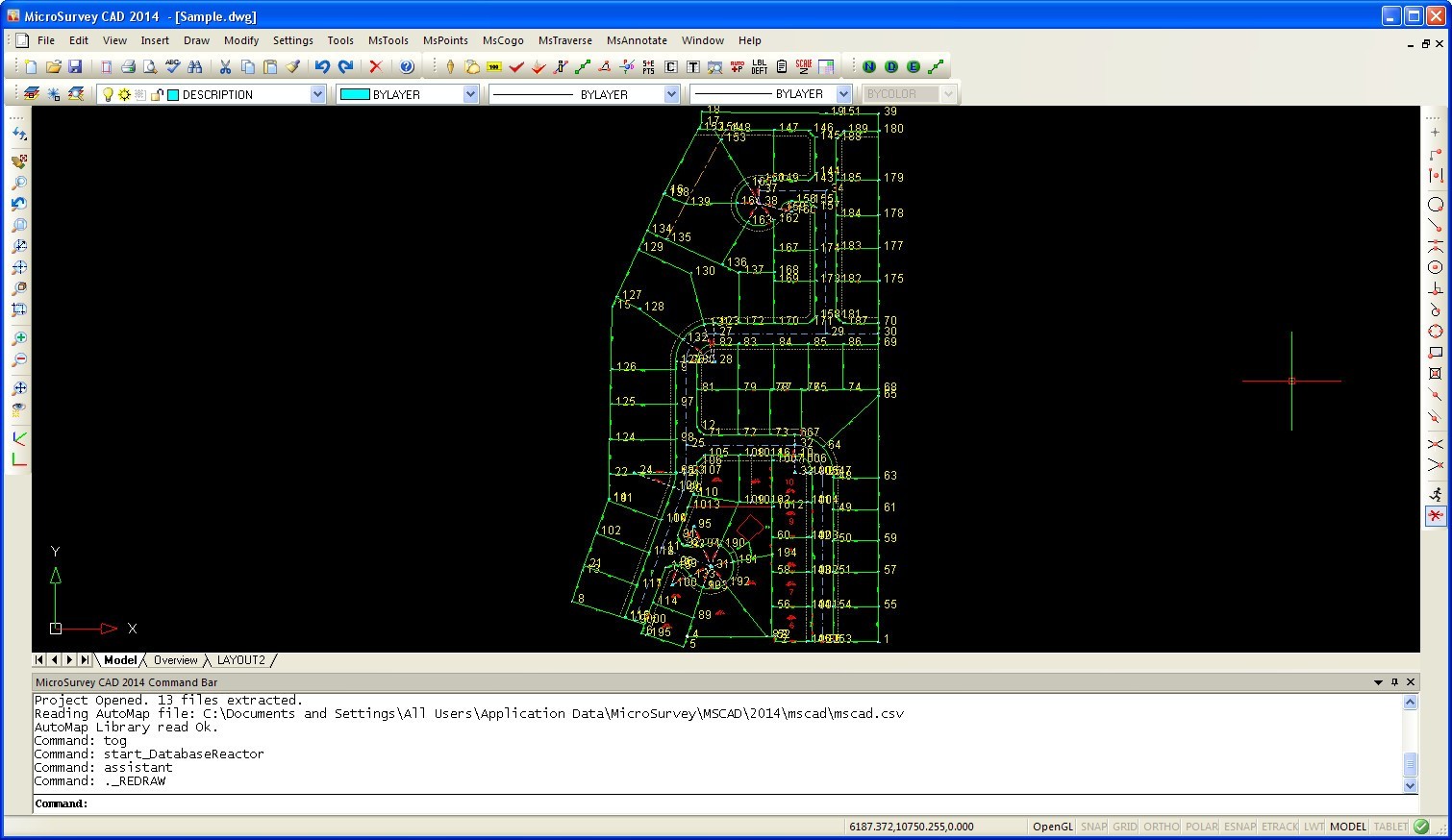Run the spell check ABC icon
Screen dimensions: 1452x840
tap(172, 66)
